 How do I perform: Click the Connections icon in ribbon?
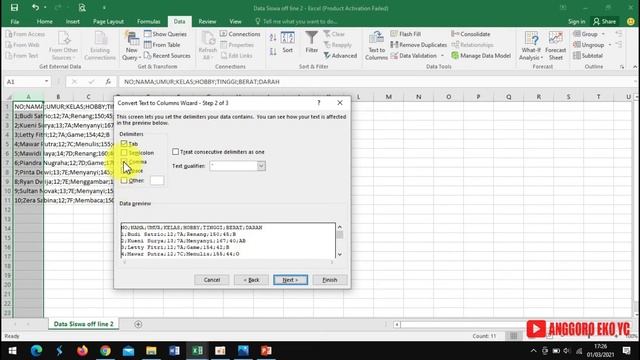coord(223,34)
